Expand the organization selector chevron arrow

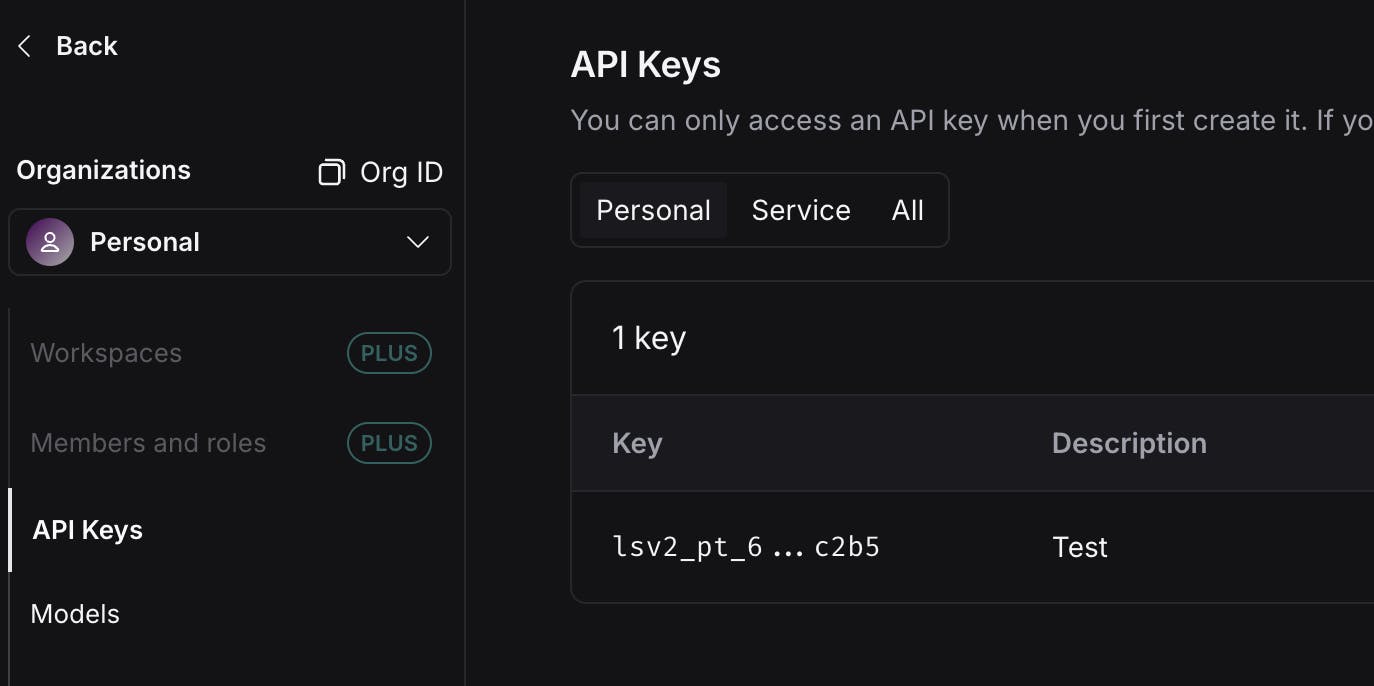pos(418,242)
